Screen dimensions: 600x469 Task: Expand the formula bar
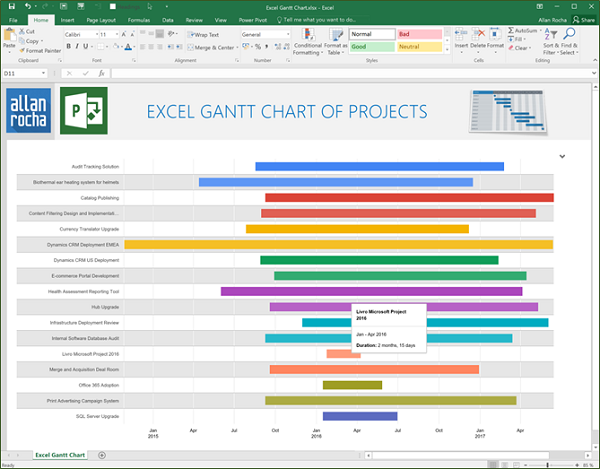coord(594,73)
